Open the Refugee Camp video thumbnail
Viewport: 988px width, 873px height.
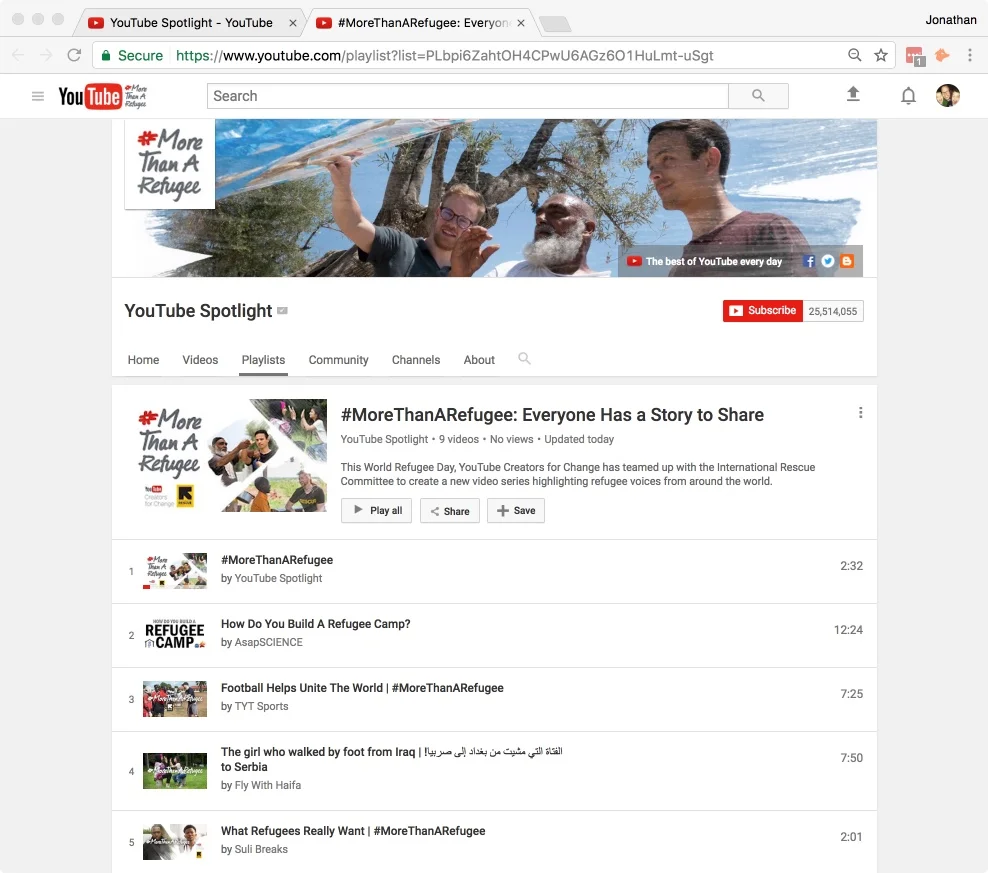[x=175, y=635]
